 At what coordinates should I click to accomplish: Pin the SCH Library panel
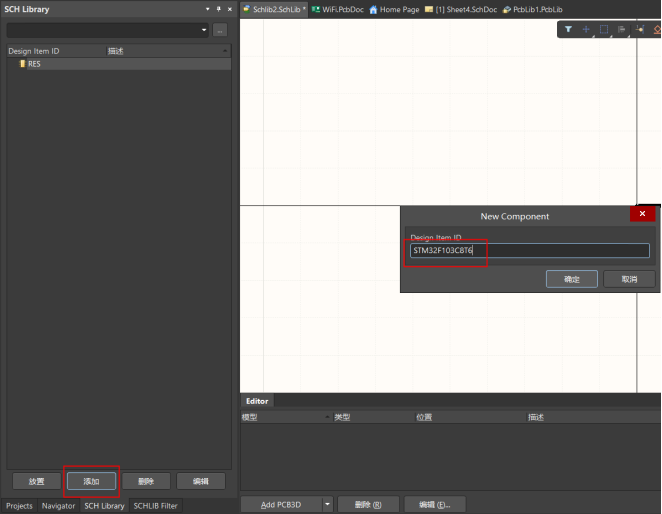pos(218,9)
